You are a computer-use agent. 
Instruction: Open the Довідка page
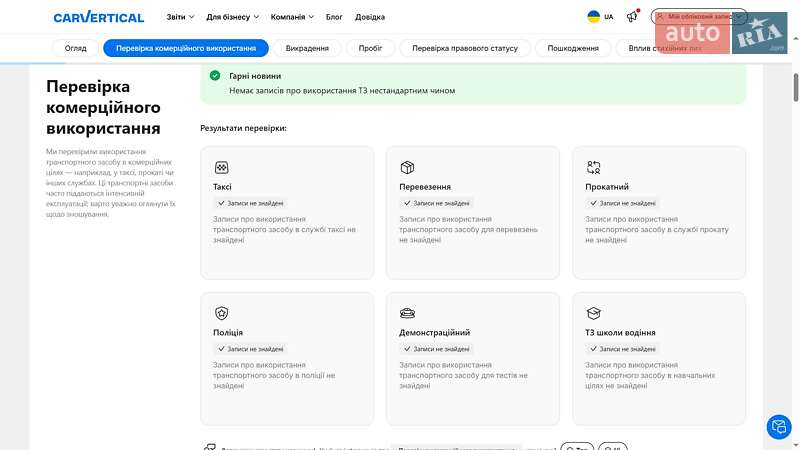click(370, 17)
